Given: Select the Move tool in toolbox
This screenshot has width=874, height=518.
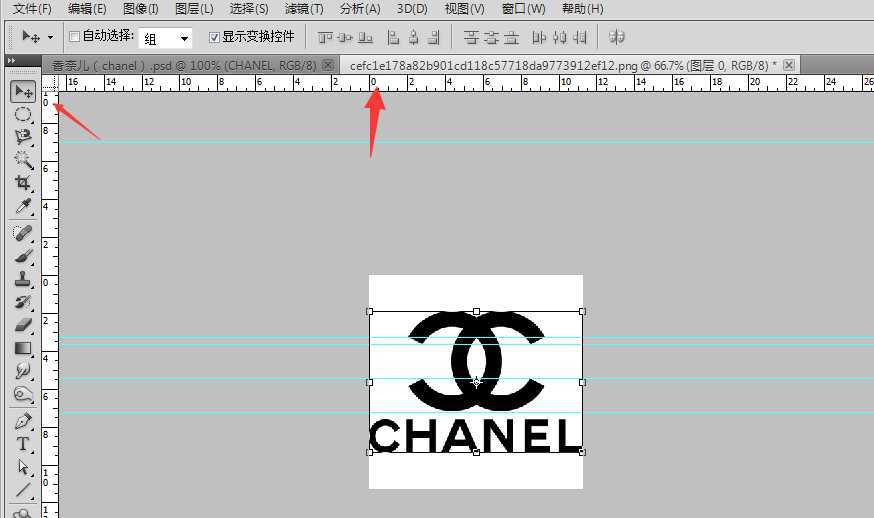Looking at the screenshot, I should pyautogui.click(x=23, y=92).
